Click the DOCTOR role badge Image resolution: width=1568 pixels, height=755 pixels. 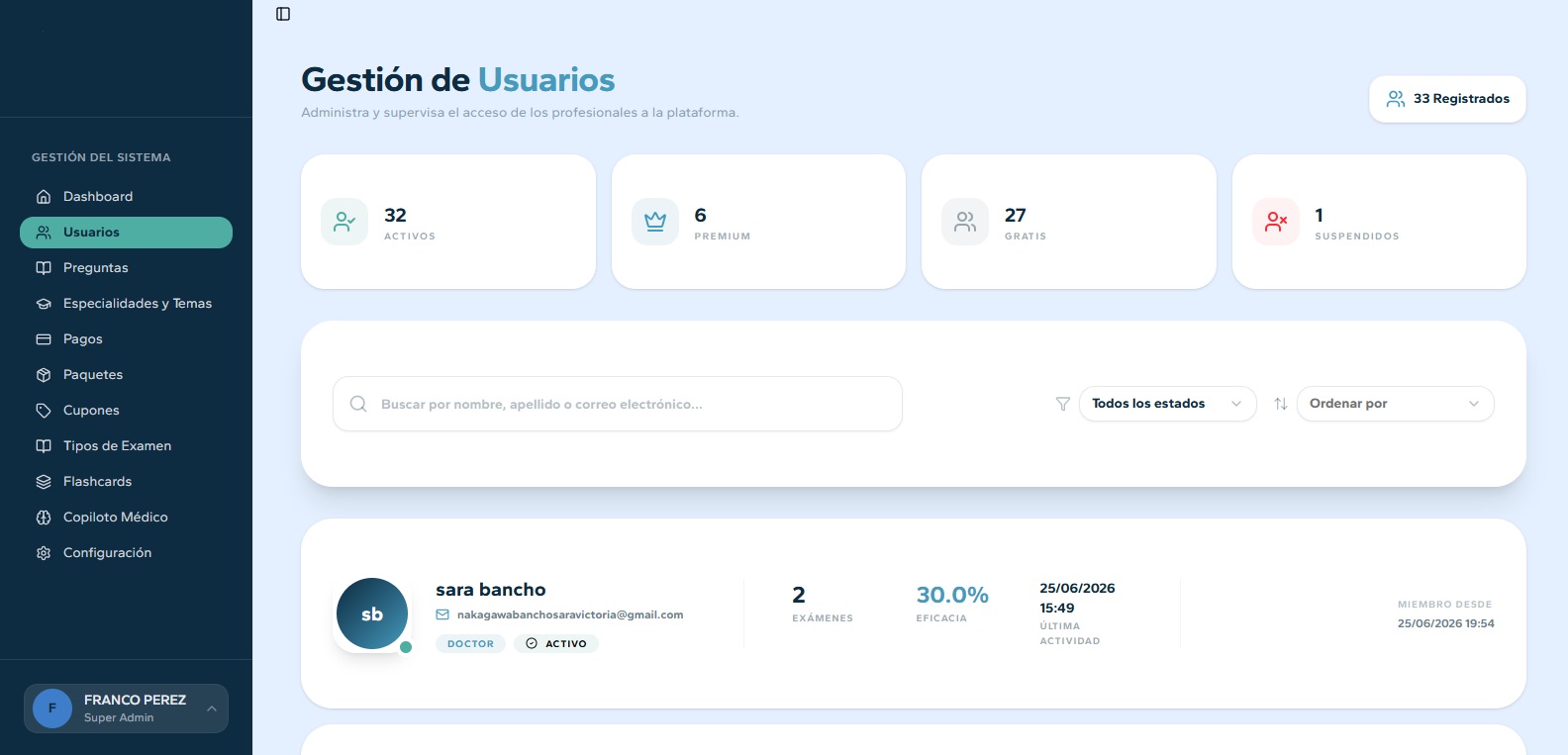(x=470, y=644)
